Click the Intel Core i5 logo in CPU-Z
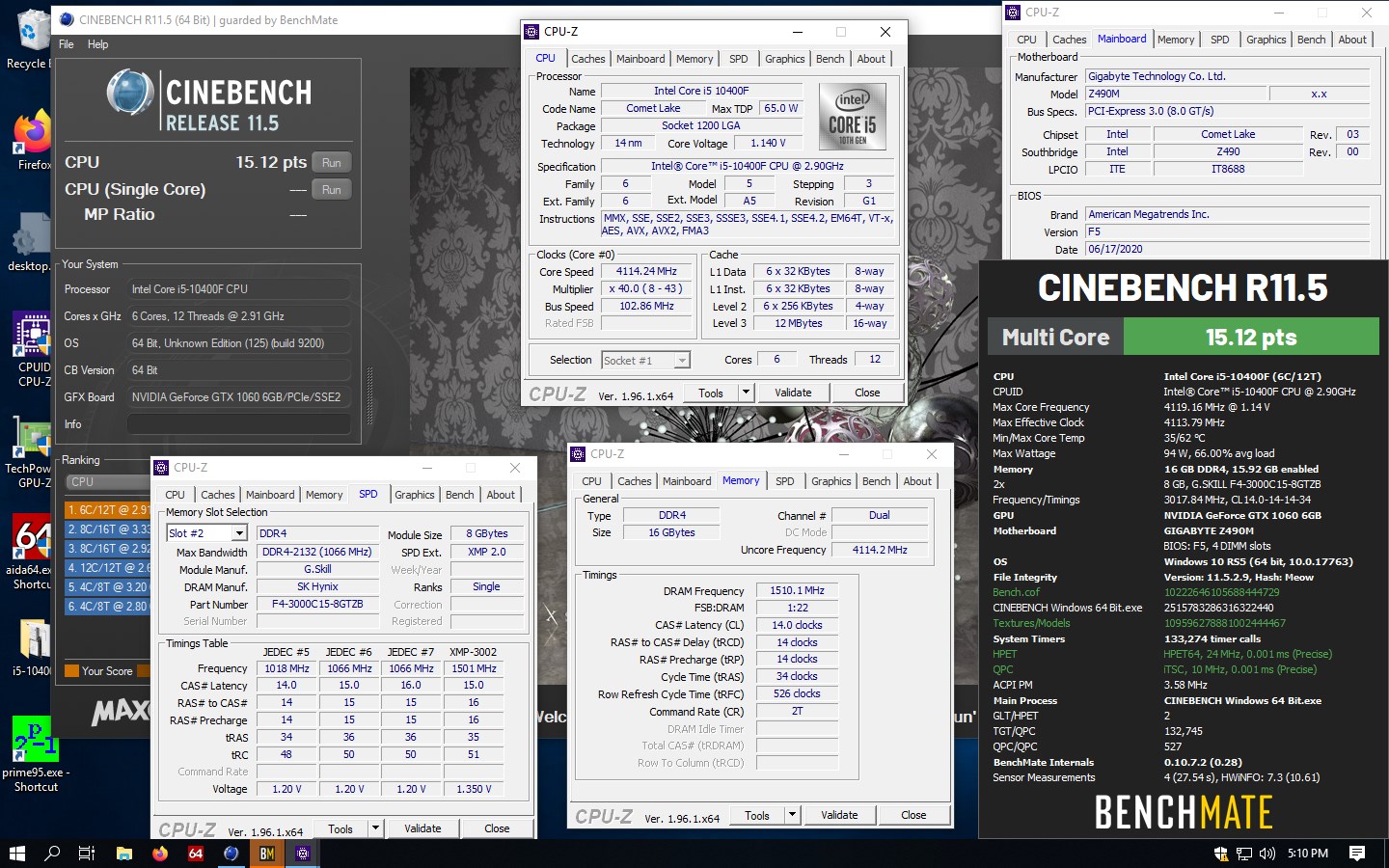The image size is (1389, 868). click(852, 116)
